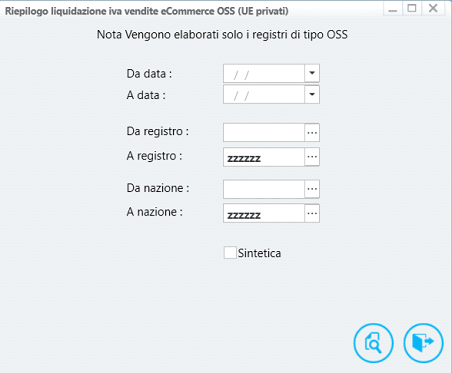Select the A registro field containing zzzzzz

tap(264, 157)
